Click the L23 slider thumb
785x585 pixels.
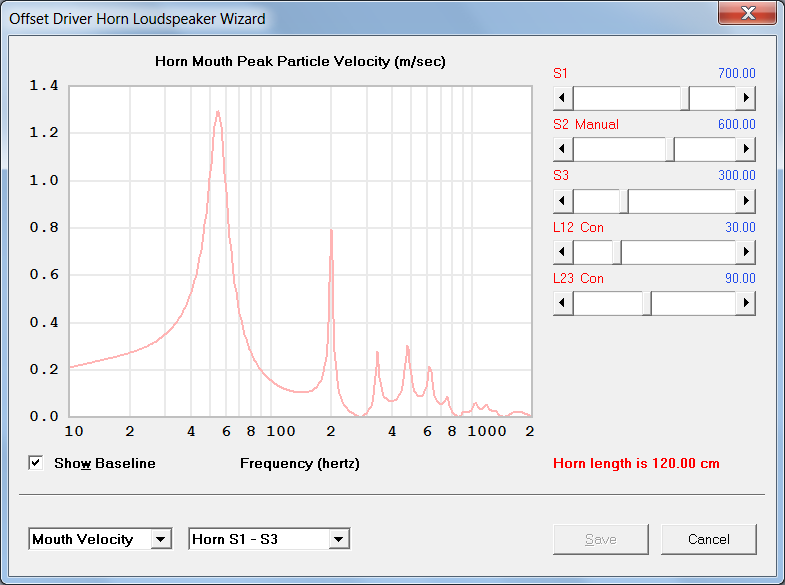coord(647,303)
